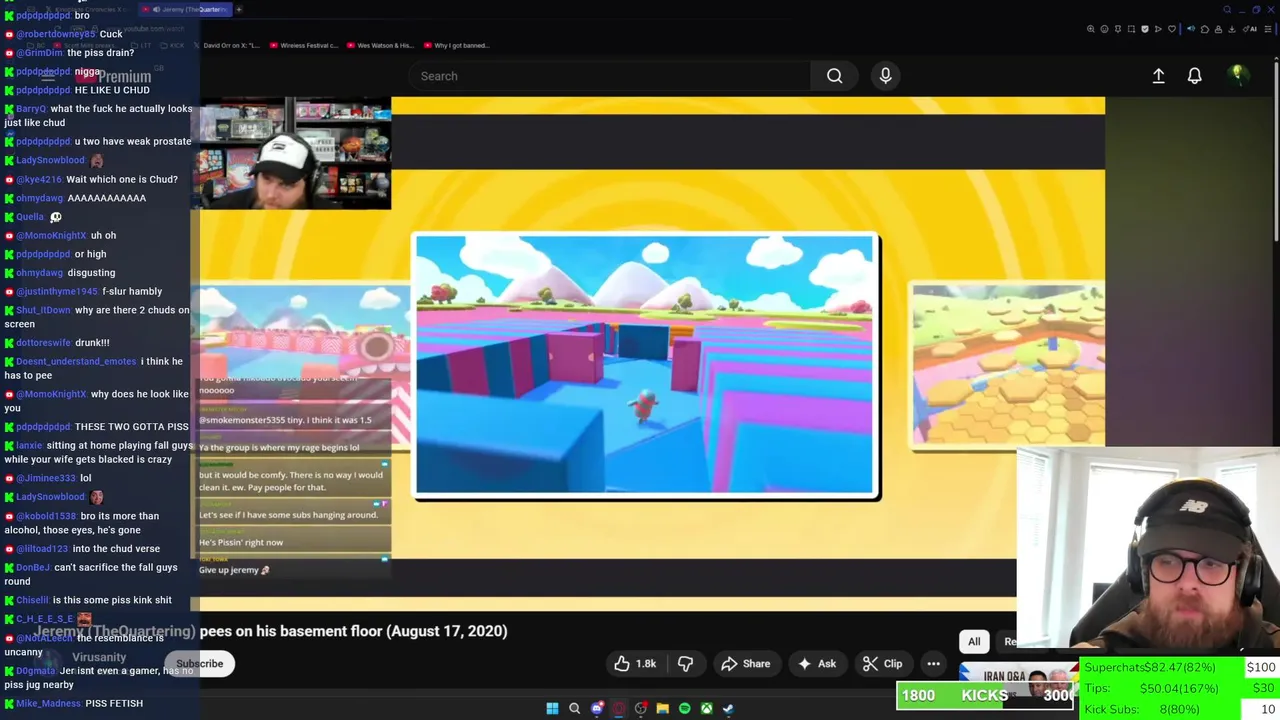1280x720 pixels.
Task: Click the browser pin toolbar icon
Action: 1118,29
